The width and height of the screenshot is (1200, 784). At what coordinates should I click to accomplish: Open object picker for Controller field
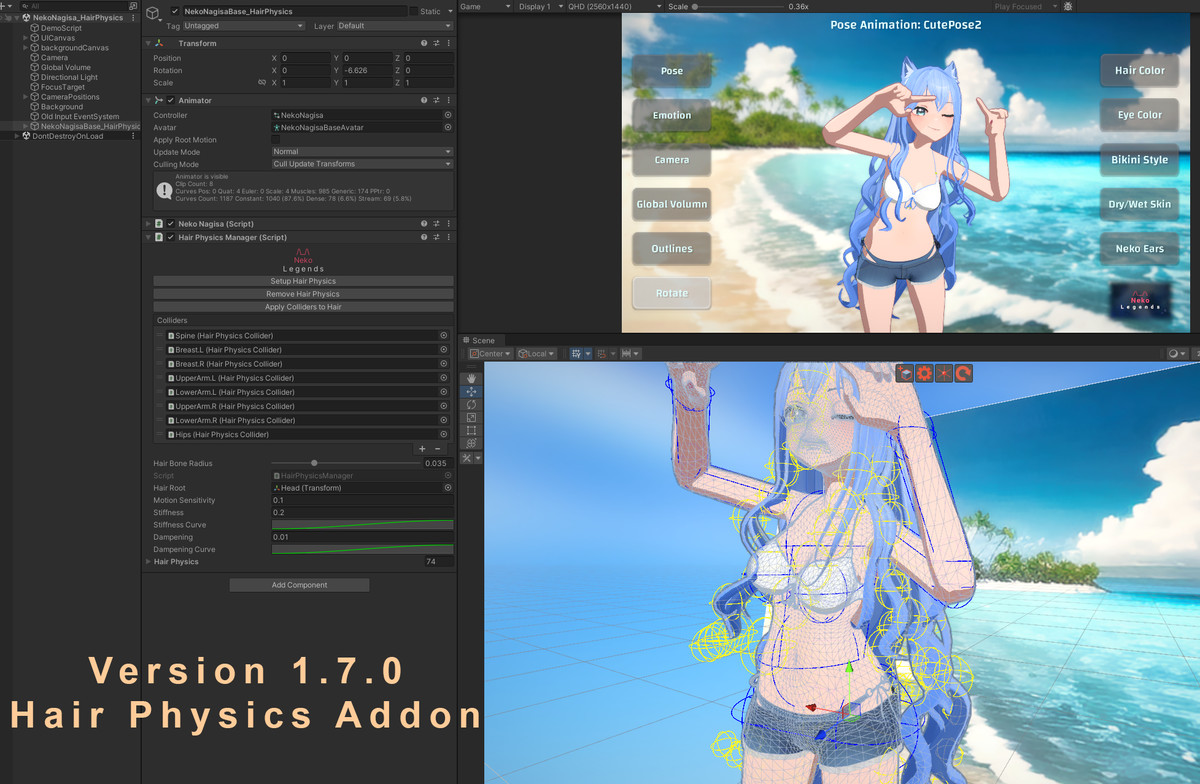(x=448, y=116)
